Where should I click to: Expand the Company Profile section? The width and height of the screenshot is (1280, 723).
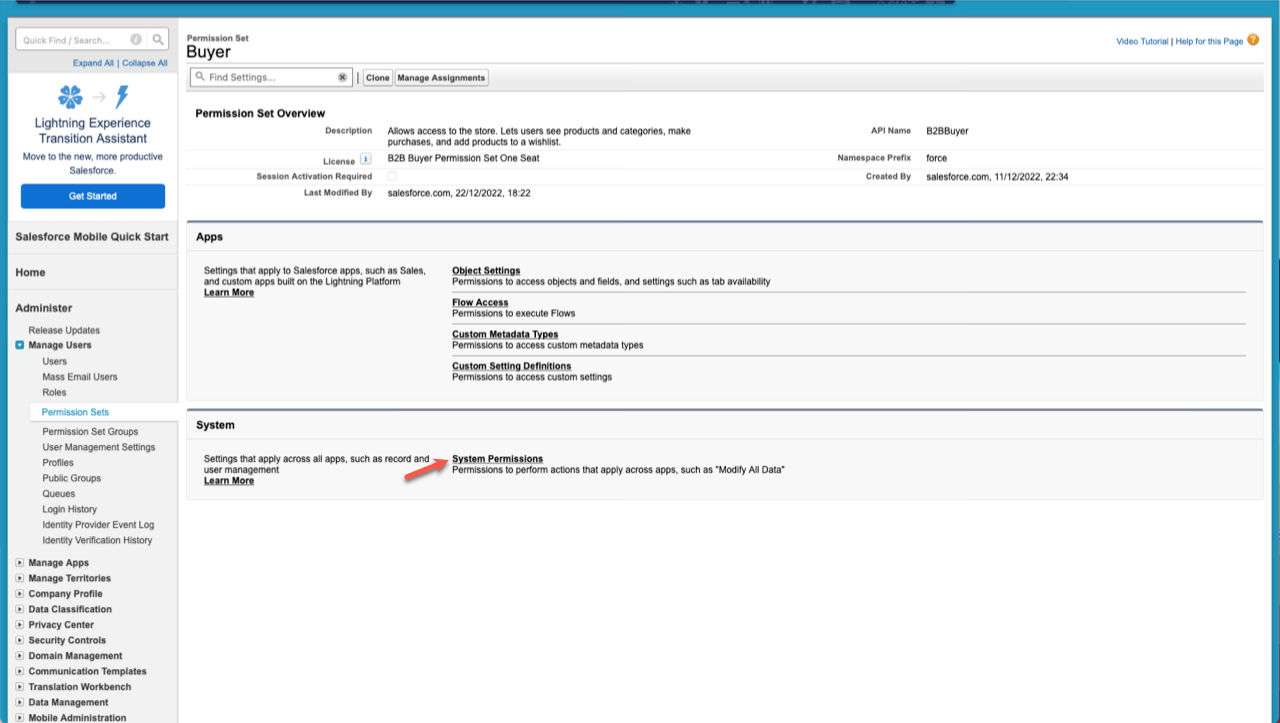tap(20, 594)
